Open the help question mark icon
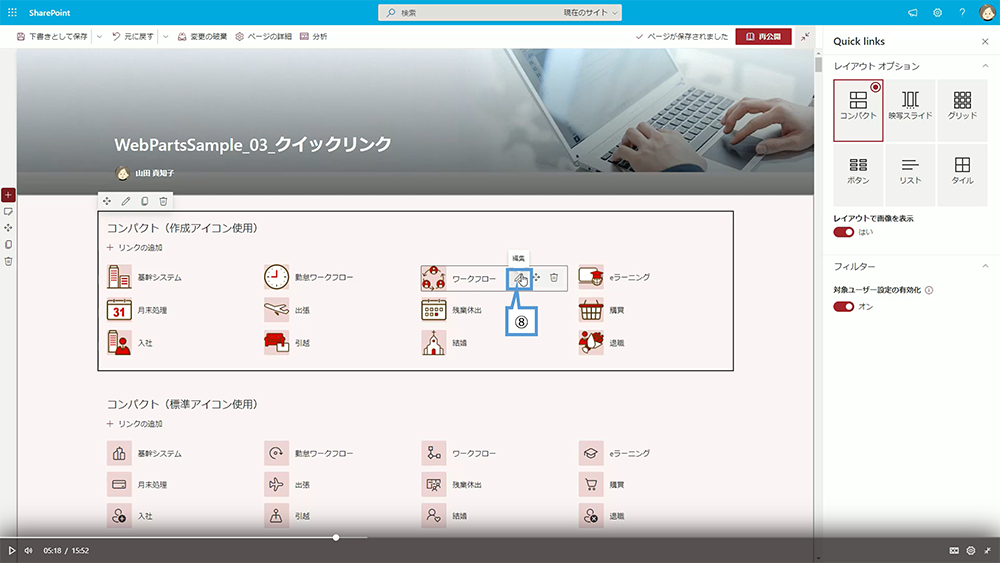This screenshot has width=1000, height=563. [962, 12]
